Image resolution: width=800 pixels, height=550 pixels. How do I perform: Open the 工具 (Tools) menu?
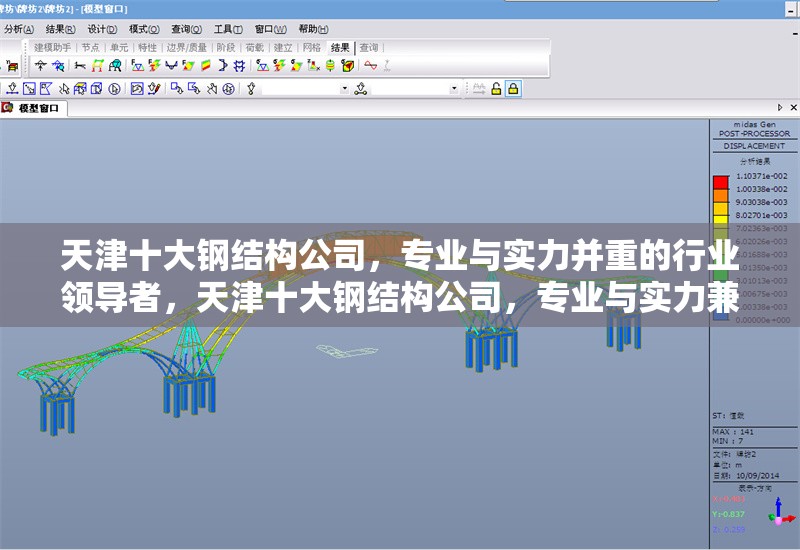[x=228, y=29]
